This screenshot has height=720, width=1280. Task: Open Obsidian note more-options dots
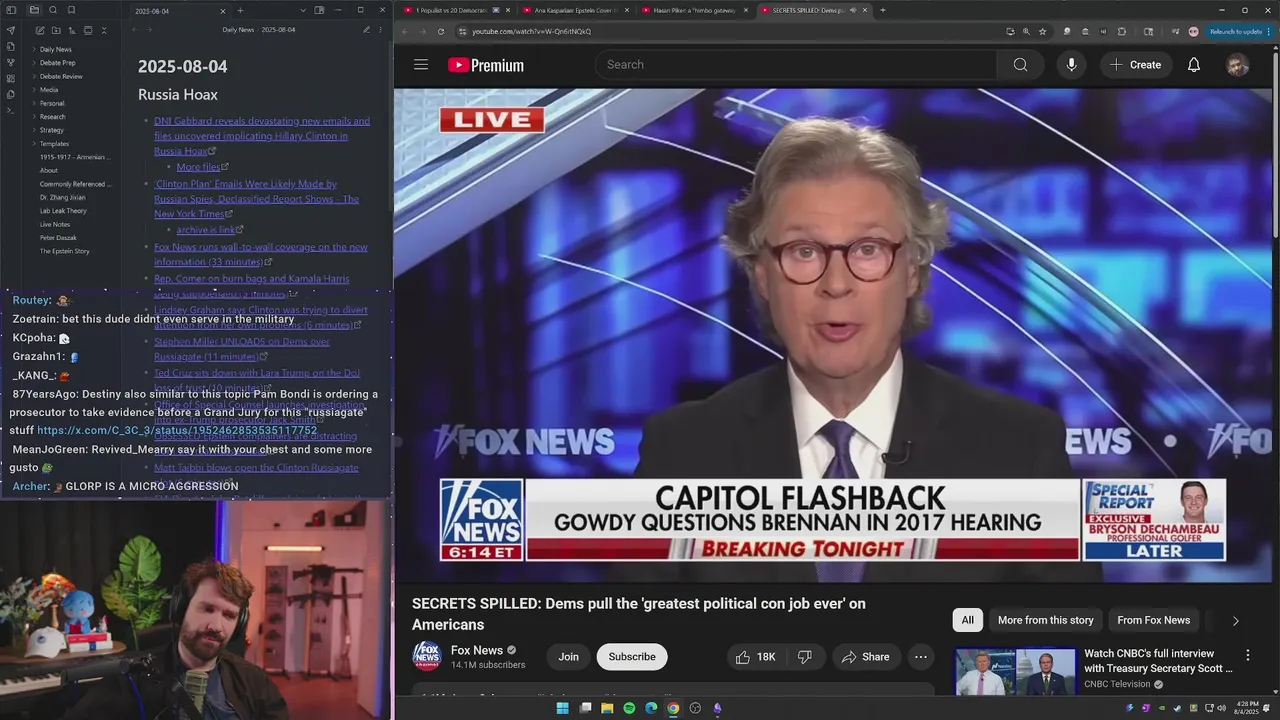point(382,30)
